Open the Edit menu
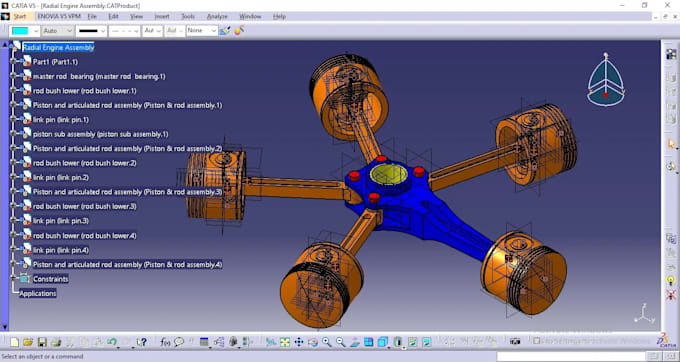680x362 pixels. click(x=113, y=16)
